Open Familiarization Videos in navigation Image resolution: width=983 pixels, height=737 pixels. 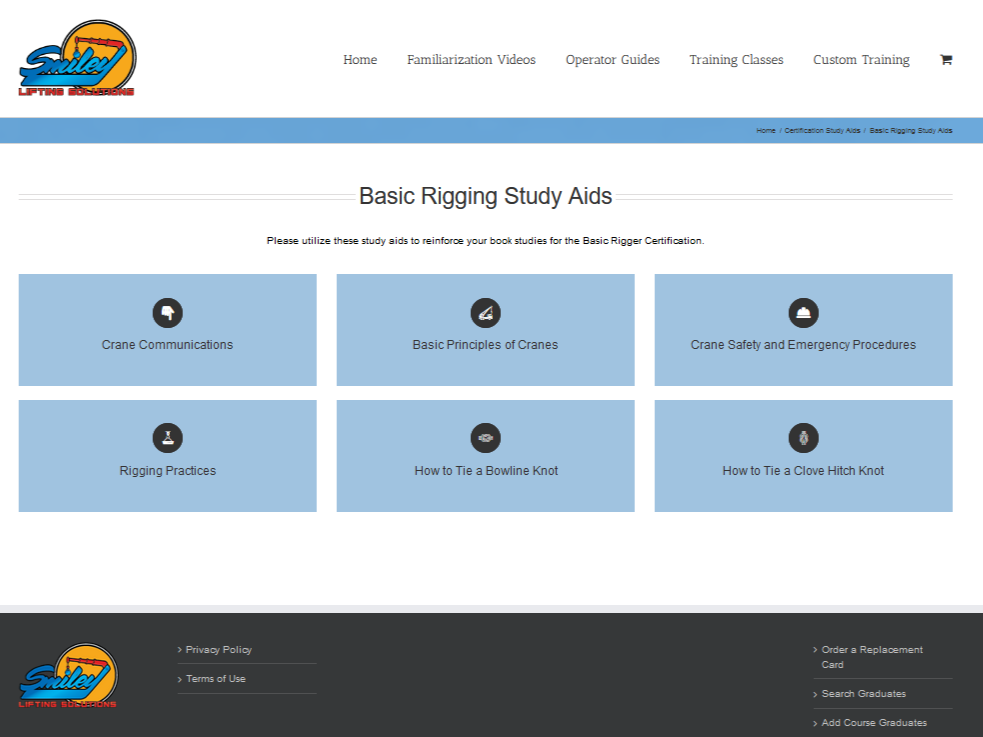coord(471,60)
